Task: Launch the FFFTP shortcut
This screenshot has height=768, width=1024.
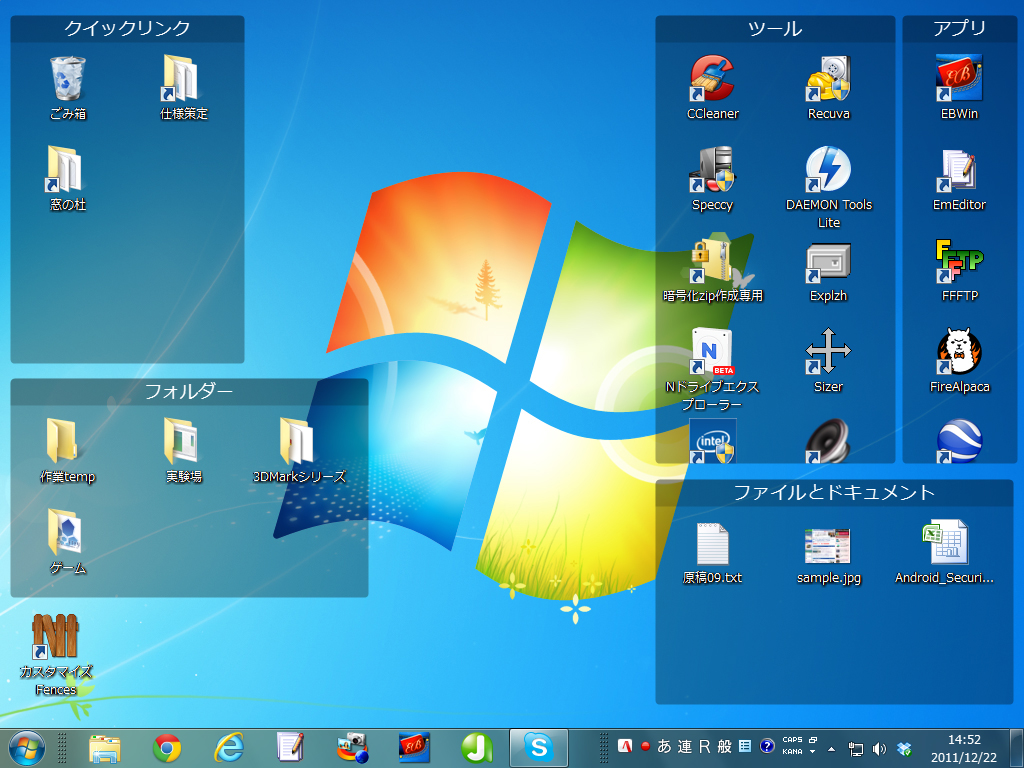Action: (959, 269)
